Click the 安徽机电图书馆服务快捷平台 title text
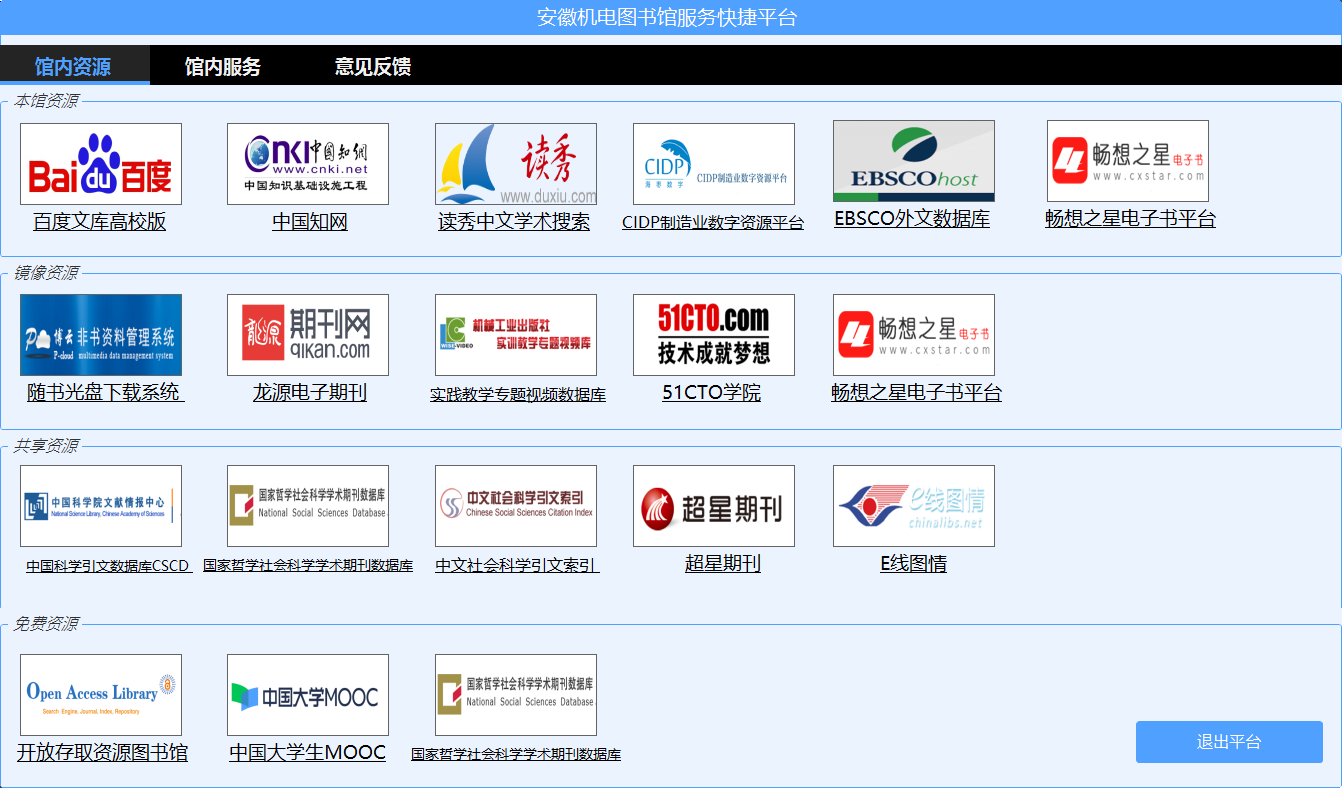Viewport: 1342px width, 788px height. [x=667, y=17]
